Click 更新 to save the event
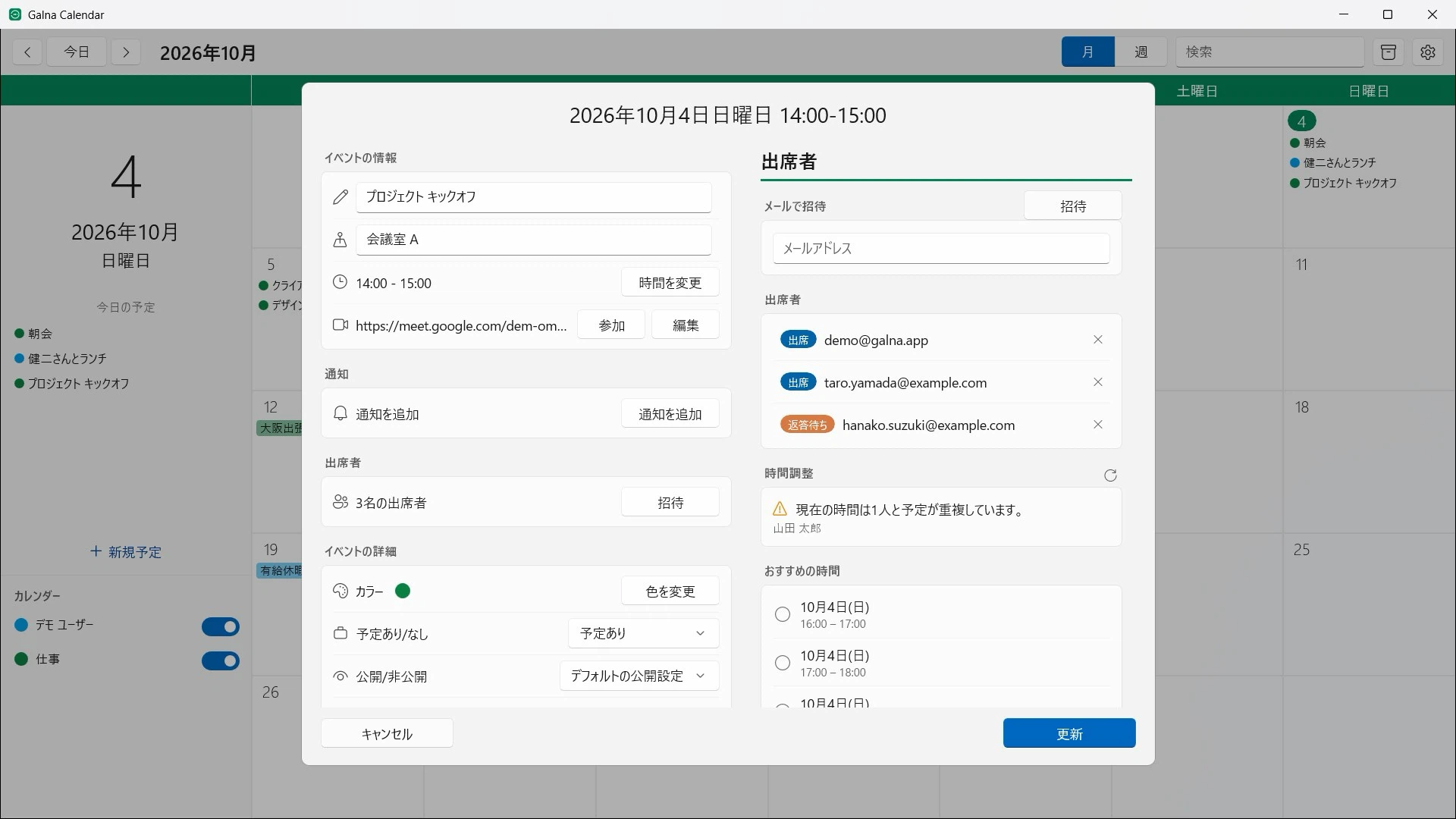The height and width of the screenshot is (819, 1456). (x=1069, y=733)
